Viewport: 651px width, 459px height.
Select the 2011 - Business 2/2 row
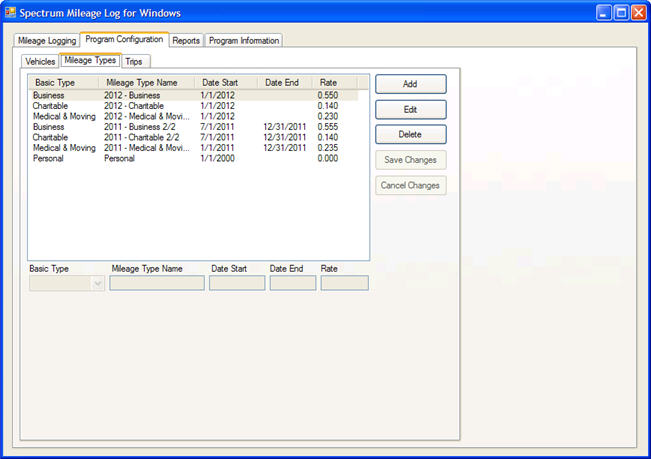tap(140, 127)
